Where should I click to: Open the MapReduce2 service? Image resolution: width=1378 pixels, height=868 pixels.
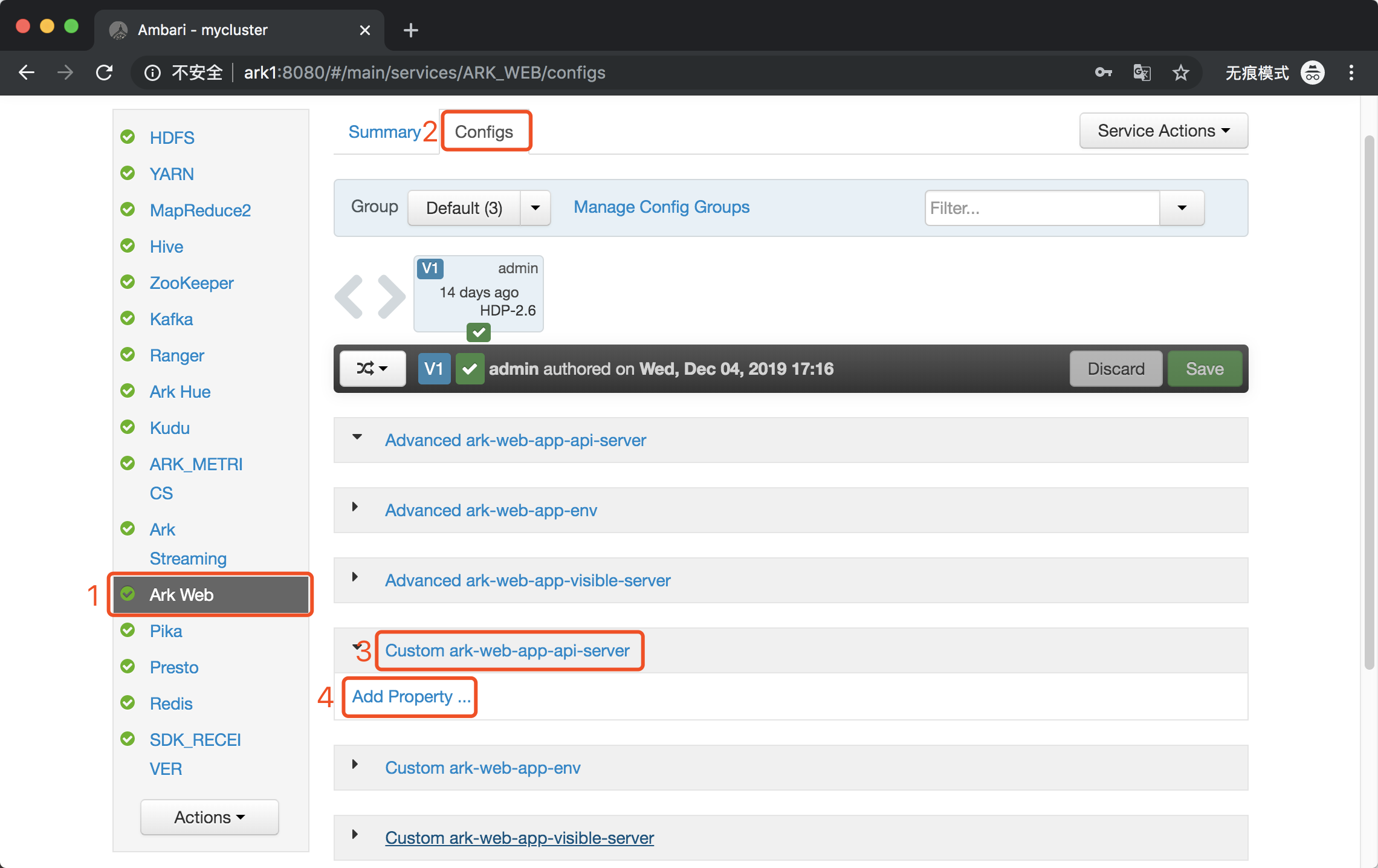click(200, 210)
